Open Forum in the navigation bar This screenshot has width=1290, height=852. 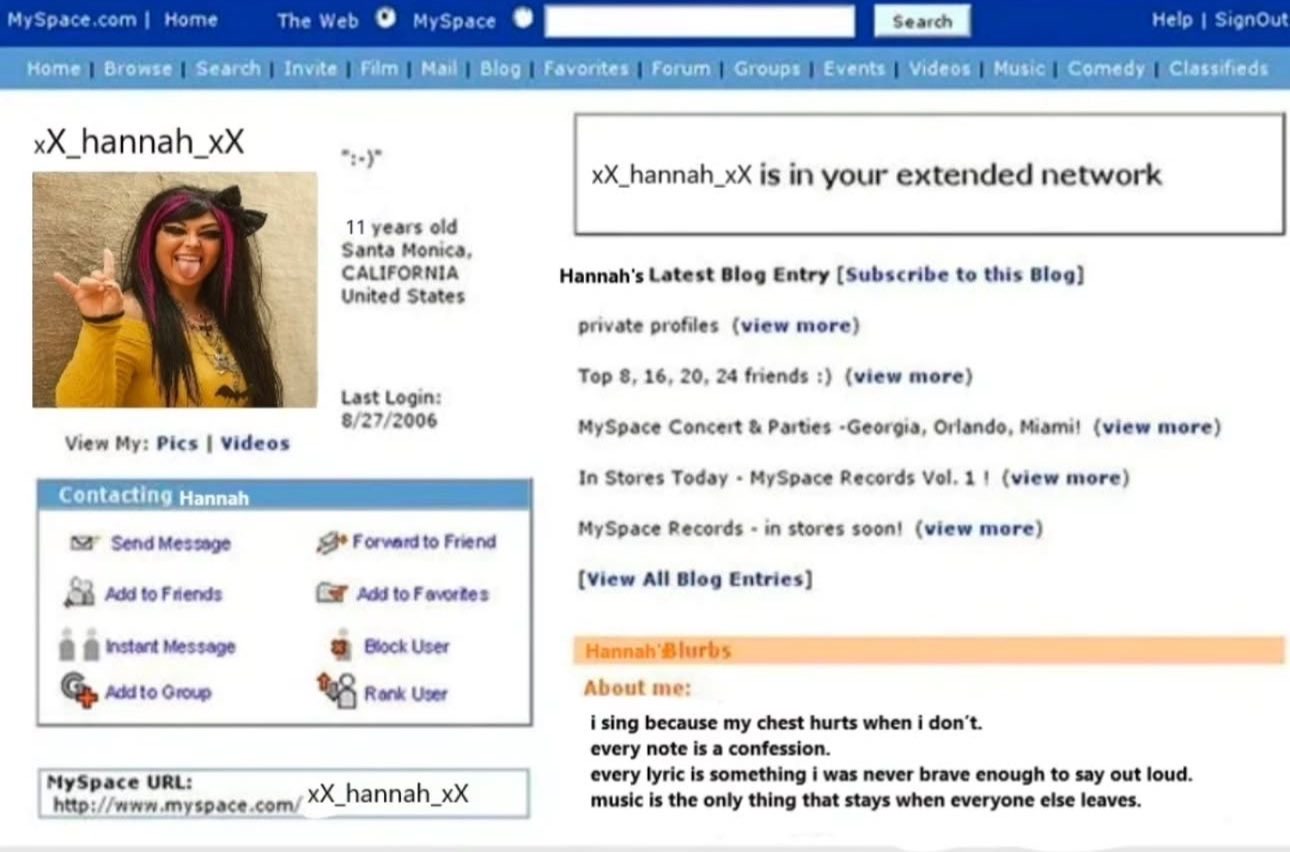[681, 68]
